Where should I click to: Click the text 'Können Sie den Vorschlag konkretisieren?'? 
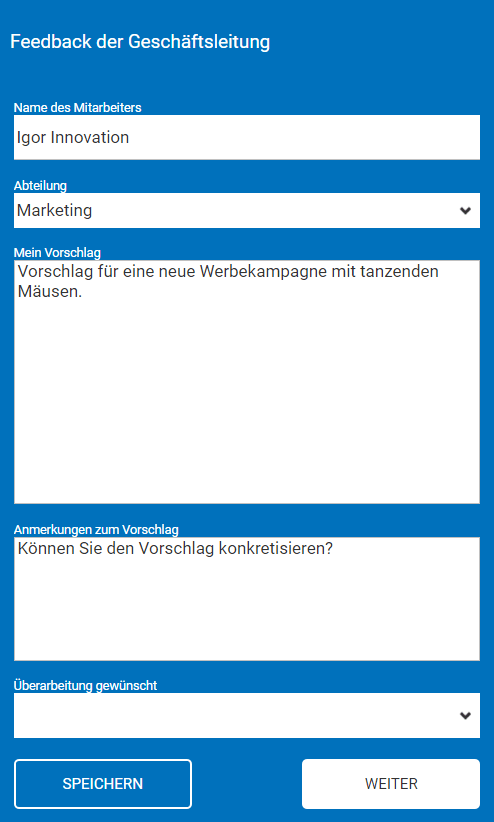[175, 548]
